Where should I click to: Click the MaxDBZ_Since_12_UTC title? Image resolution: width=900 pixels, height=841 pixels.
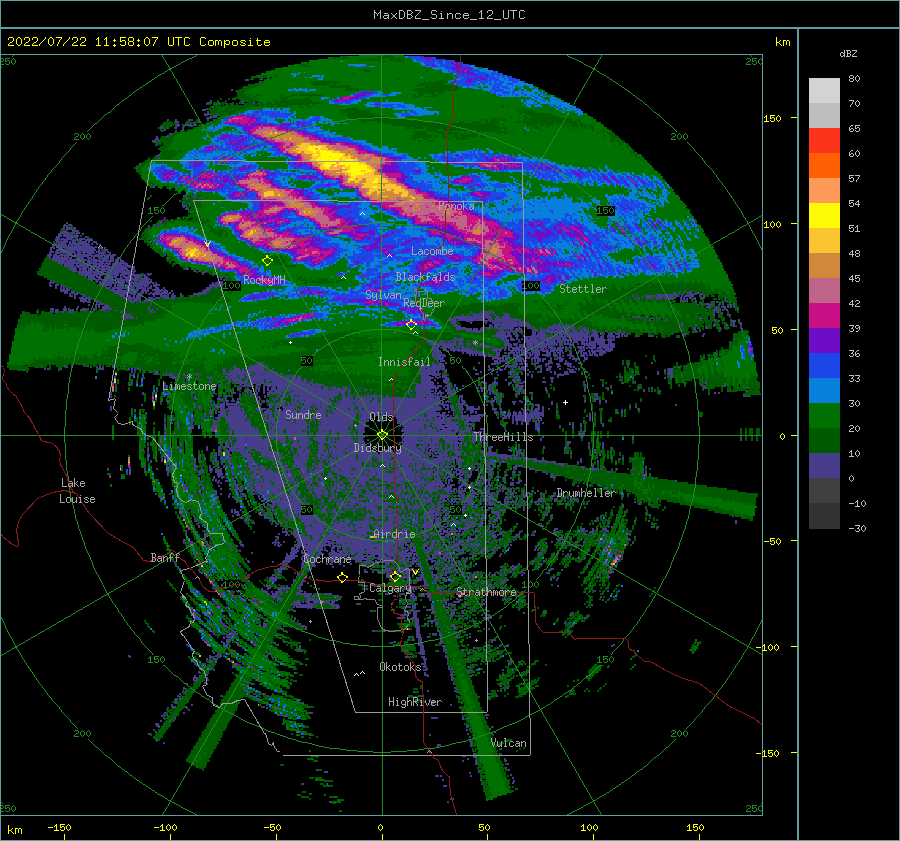[449, 15]
